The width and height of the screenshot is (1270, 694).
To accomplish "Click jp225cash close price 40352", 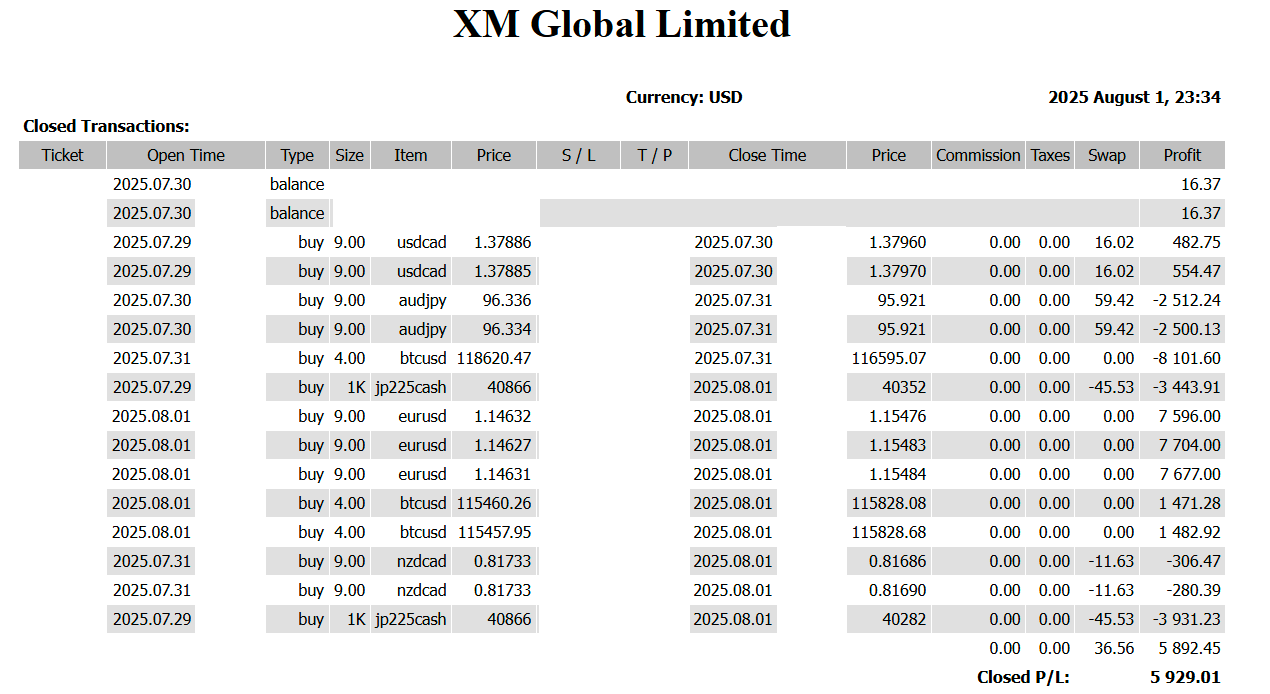I will (904, 387).
